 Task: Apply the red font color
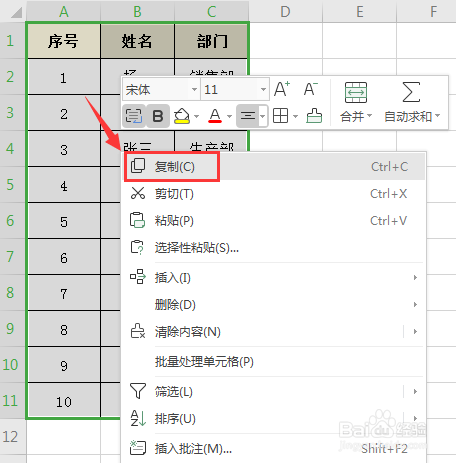(215, 116)
